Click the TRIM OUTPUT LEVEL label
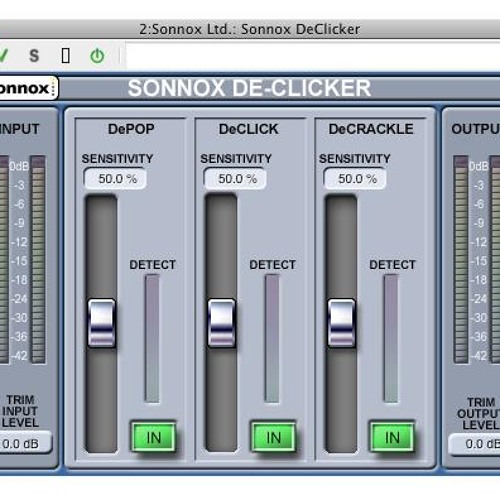Screen dimensions: 500x500 coord(480,413)
